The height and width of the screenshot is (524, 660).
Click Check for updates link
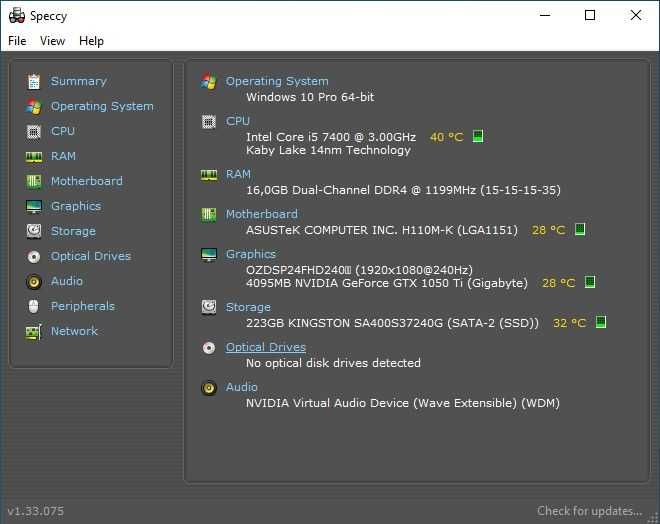click(x=590, y=511)
